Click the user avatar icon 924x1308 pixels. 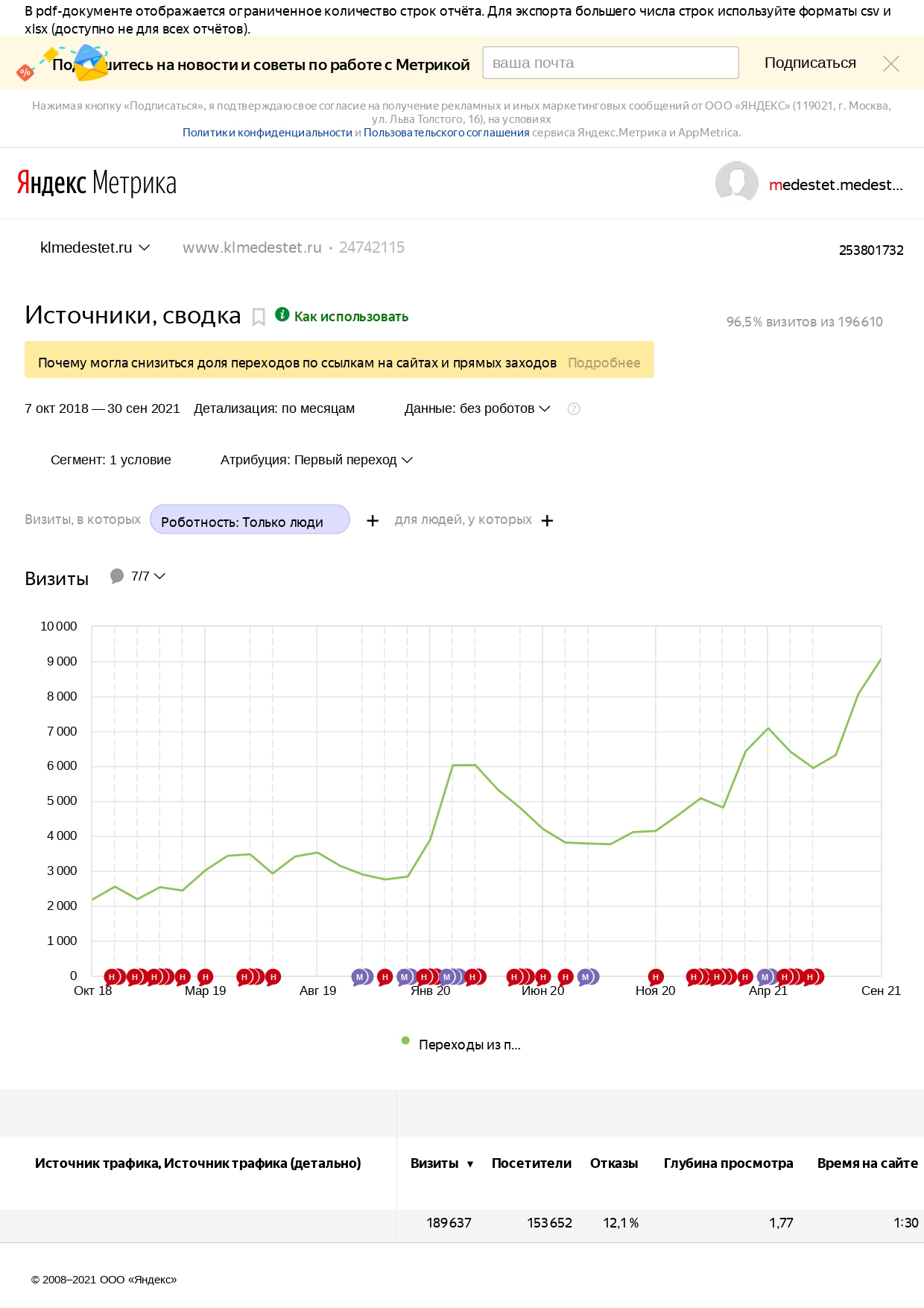point(736,182)
